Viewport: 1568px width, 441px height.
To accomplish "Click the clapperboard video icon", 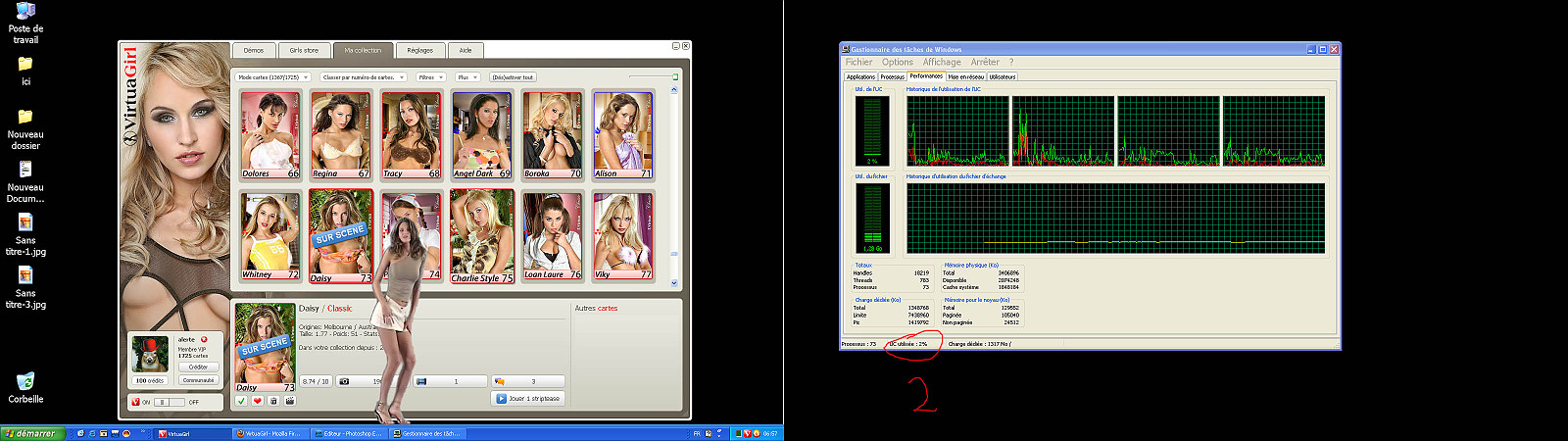I will pos(289,401).
